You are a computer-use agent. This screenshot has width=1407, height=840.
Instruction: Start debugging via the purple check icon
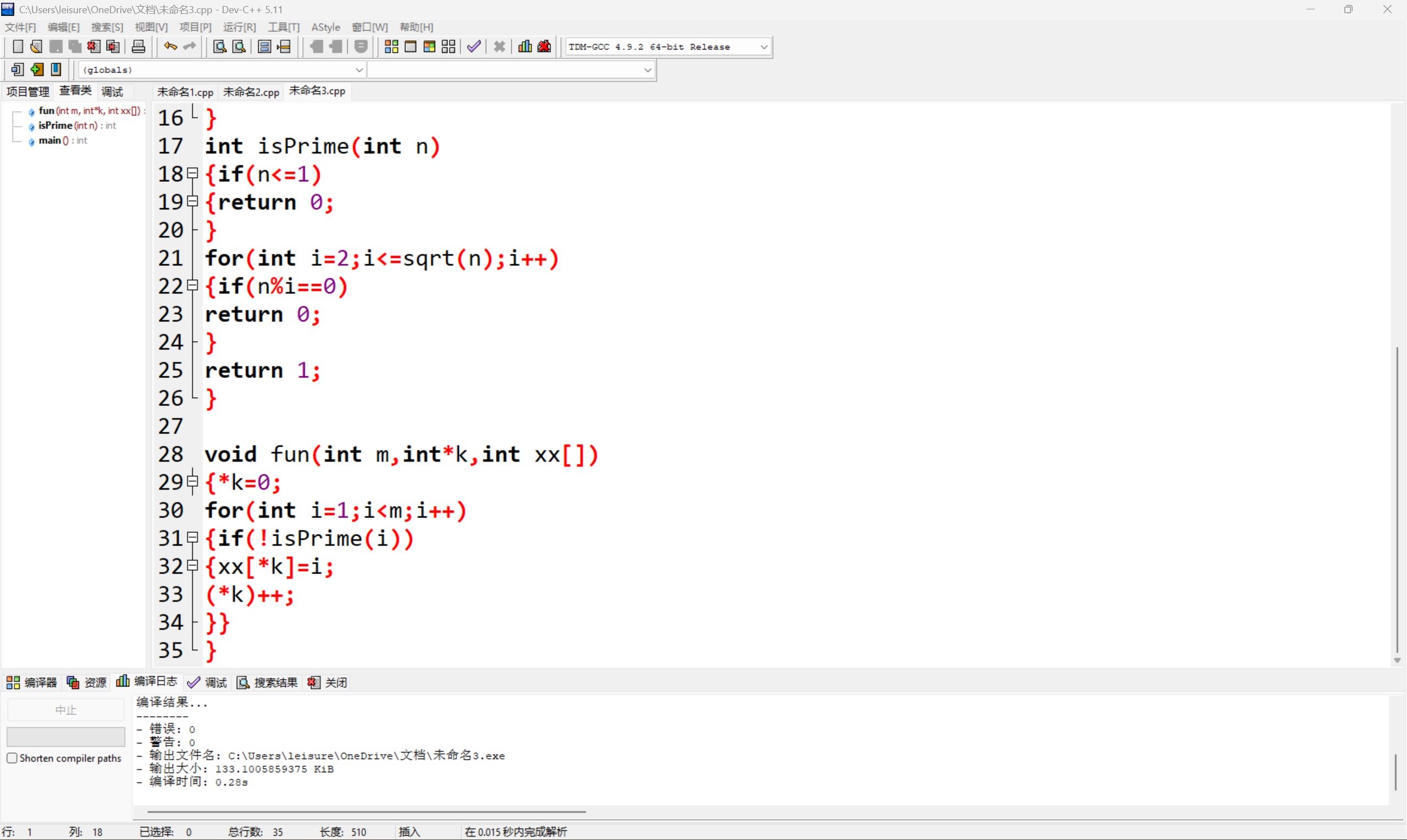click(473, 46)
